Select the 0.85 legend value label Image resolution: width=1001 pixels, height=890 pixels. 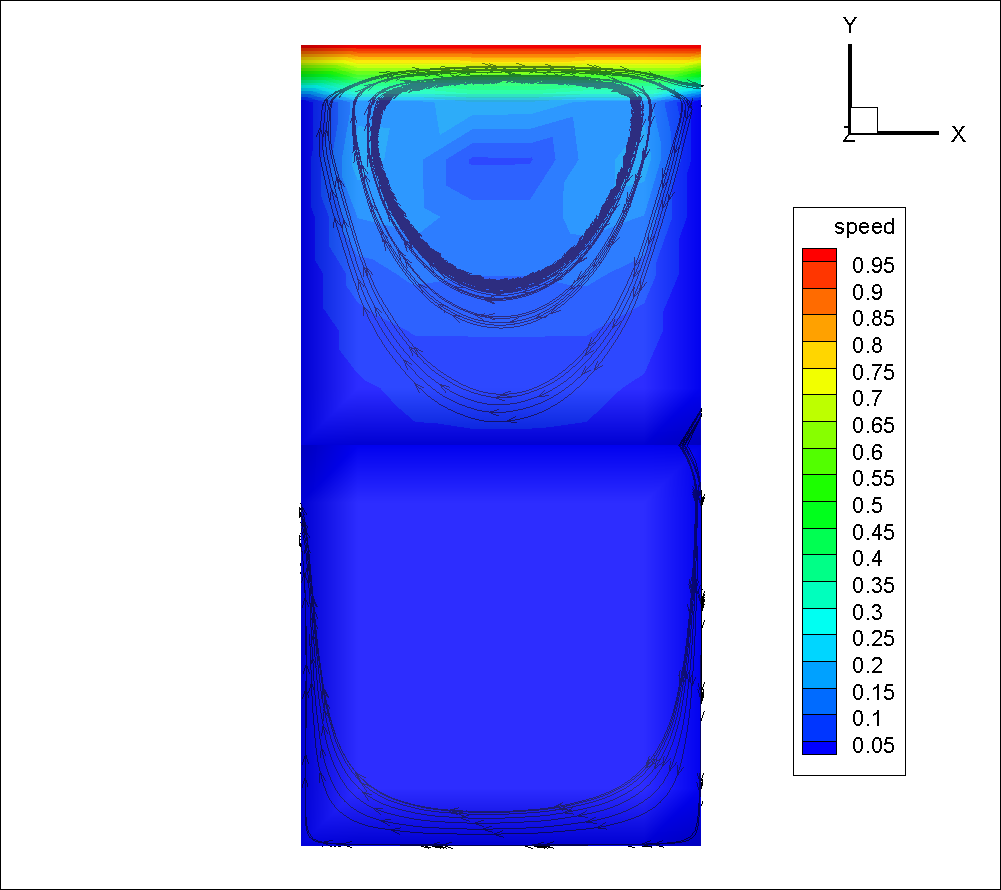873,319
